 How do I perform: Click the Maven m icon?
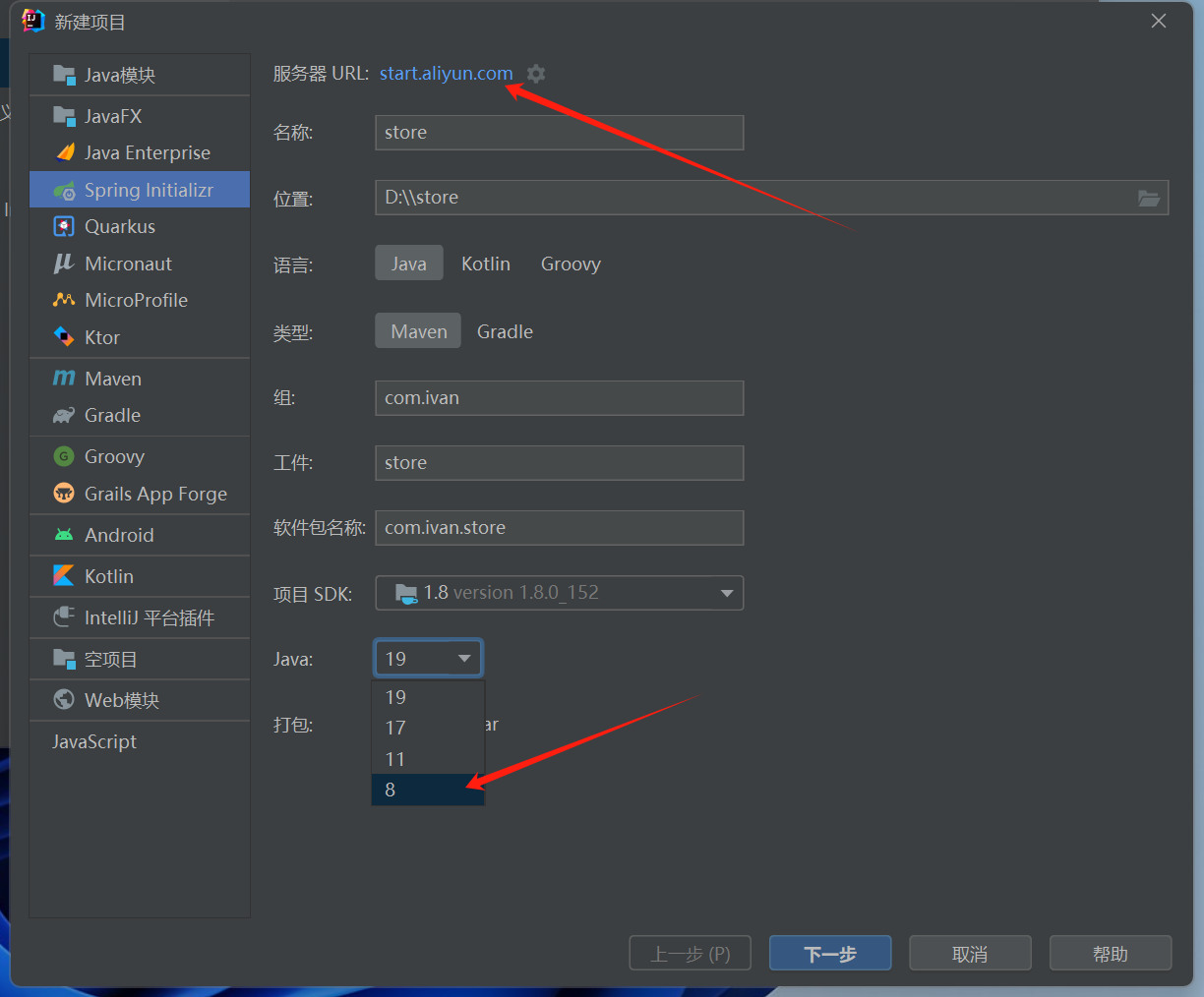pos(64,379)
